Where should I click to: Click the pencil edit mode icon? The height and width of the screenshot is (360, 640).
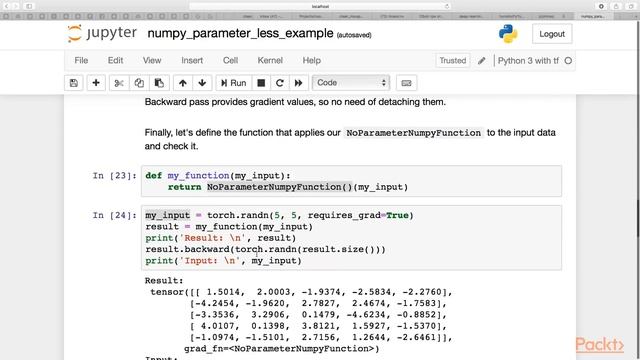482,61
